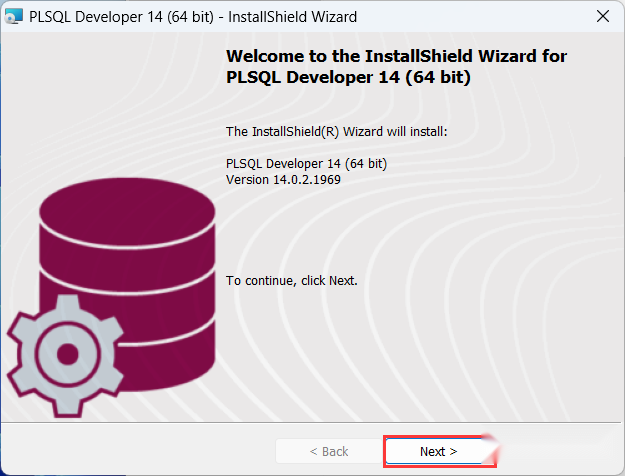This screenshot has height=476, width=625.
Task: Click the "To continue, click Next." instruction
Action: [291, 281]
